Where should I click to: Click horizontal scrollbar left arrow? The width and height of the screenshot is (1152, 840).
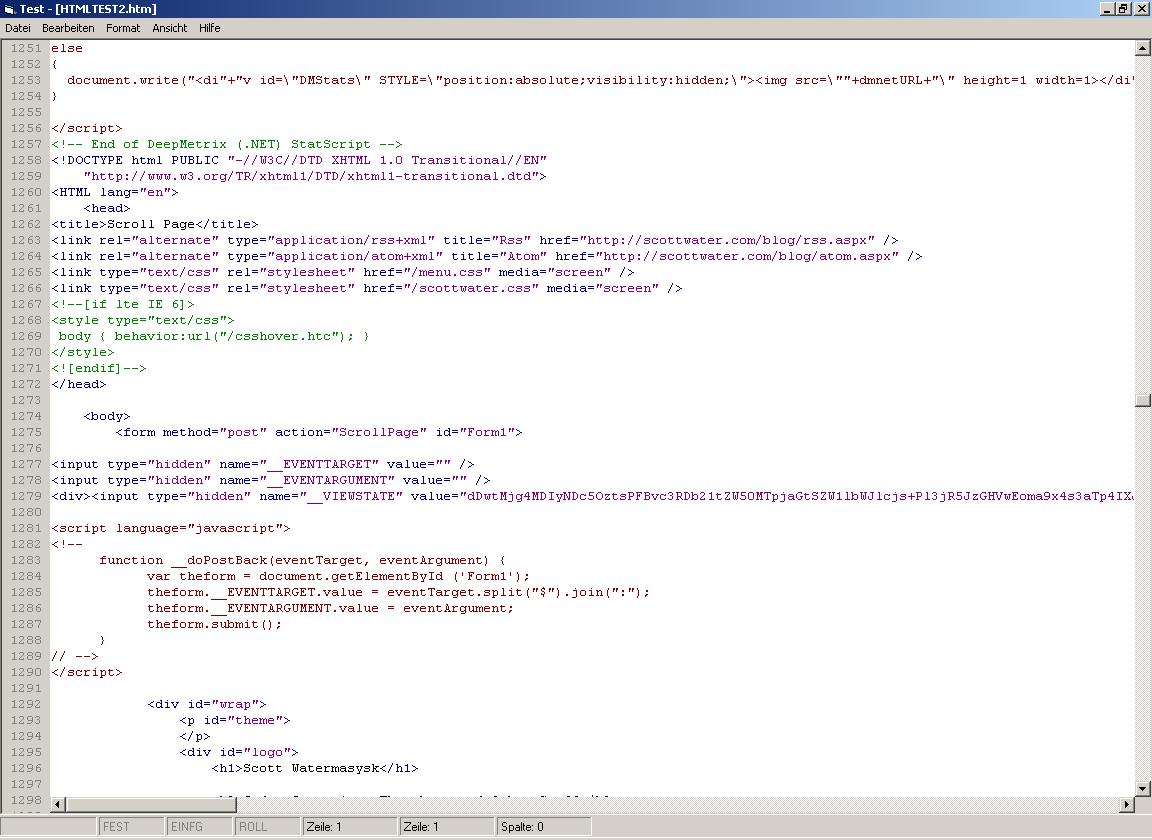tap(58, 805)
